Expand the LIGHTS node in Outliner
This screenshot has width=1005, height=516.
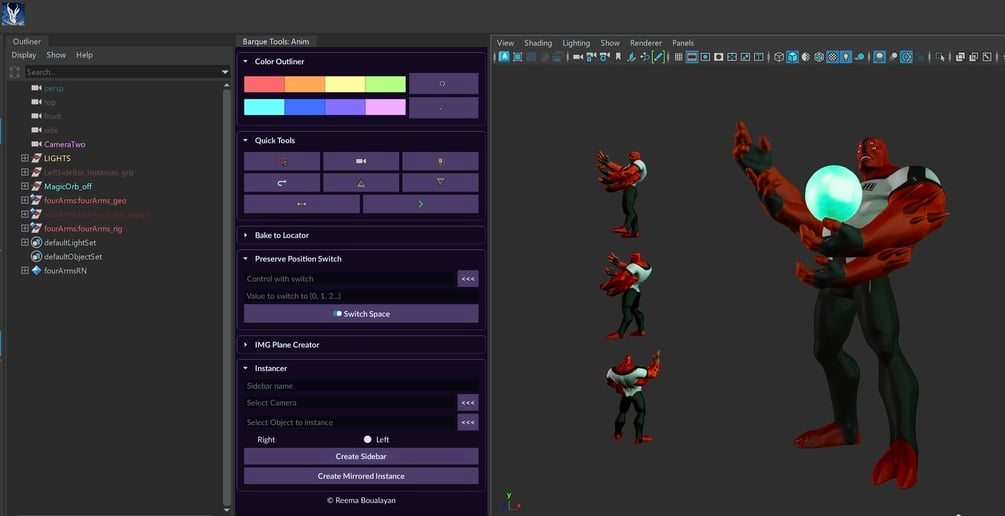pos(24,158)
